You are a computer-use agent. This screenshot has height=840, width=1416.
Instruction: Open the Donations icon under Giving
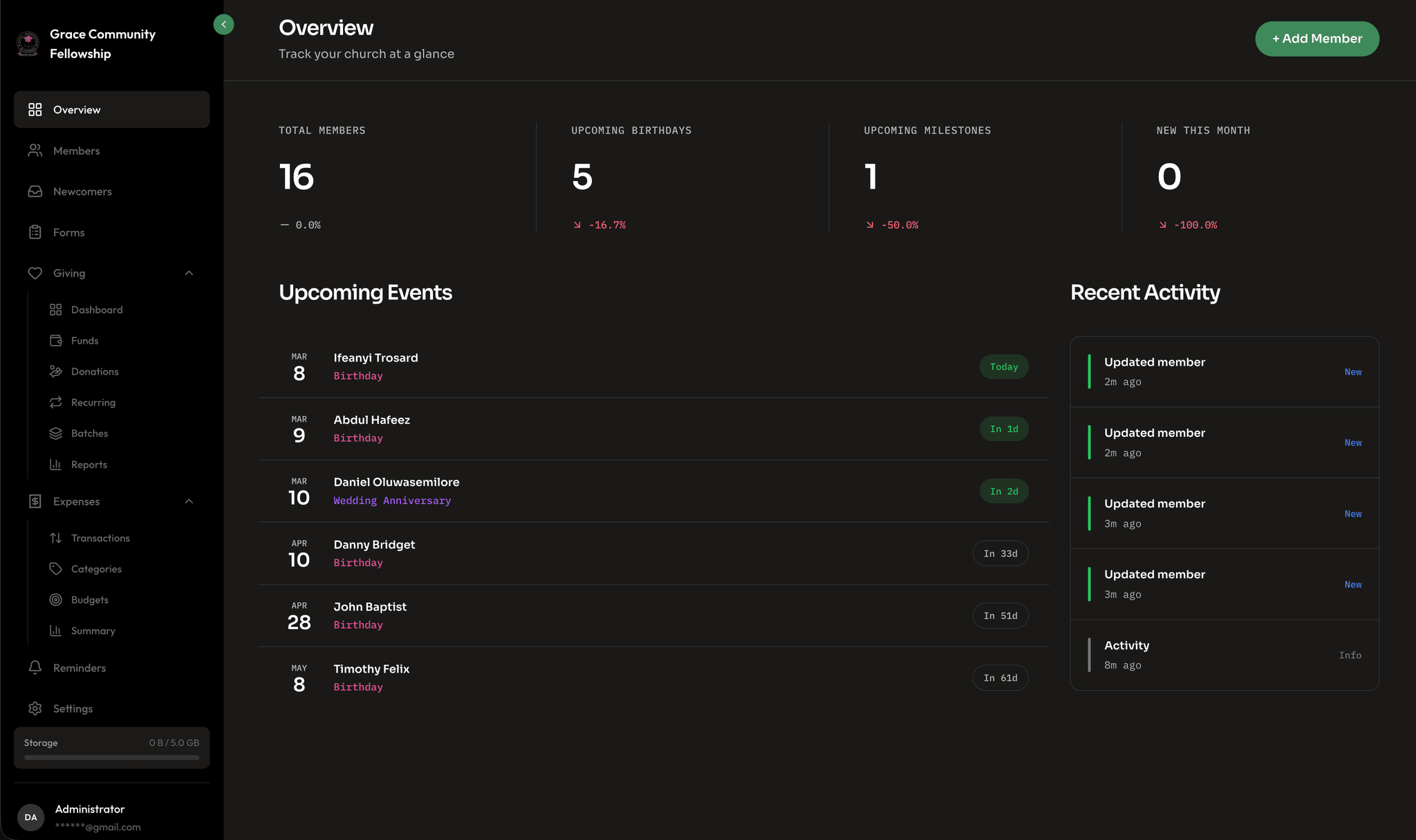(x=56, y=371)
